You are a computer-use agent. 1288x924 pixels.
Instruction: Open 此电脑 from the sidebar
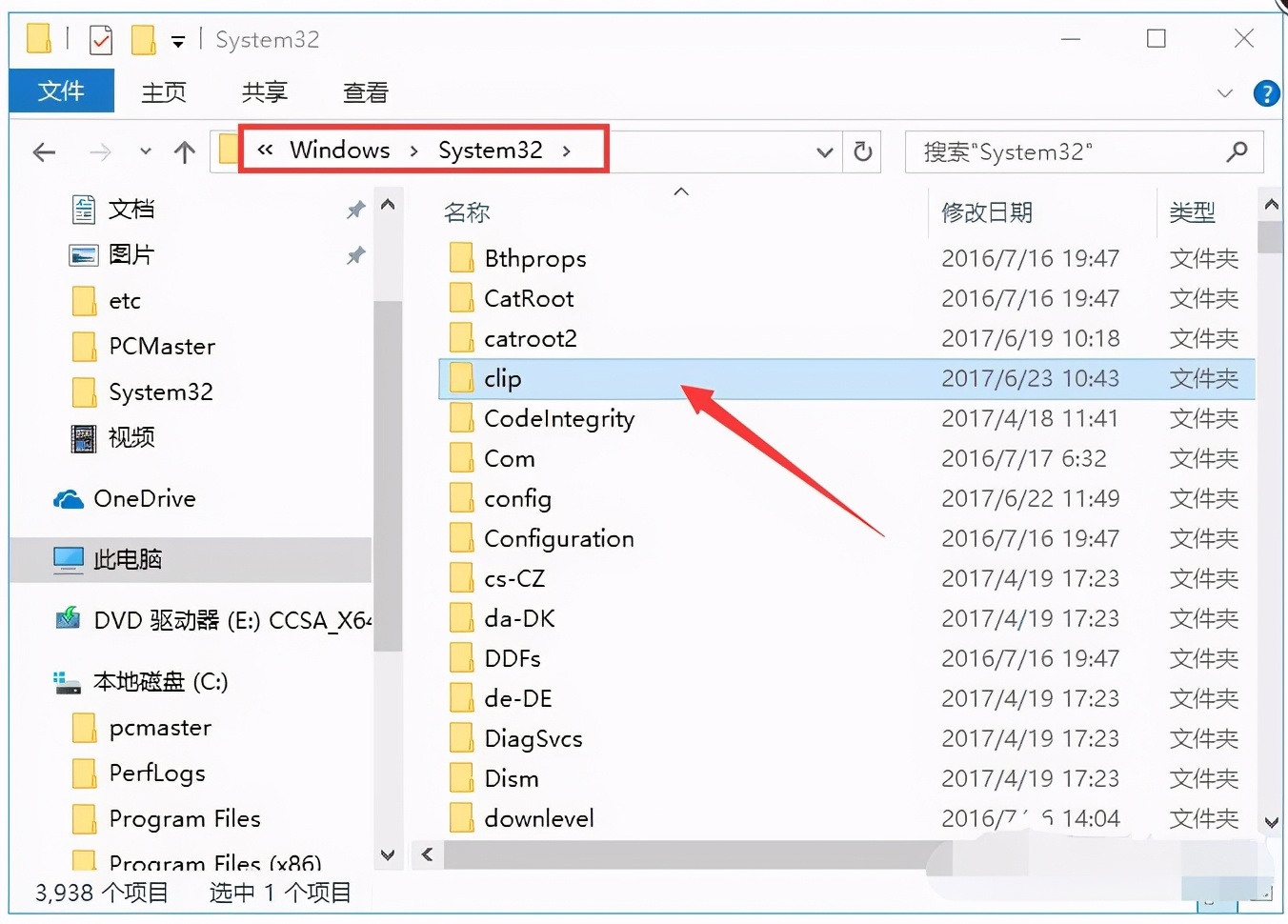coord(129,560)
